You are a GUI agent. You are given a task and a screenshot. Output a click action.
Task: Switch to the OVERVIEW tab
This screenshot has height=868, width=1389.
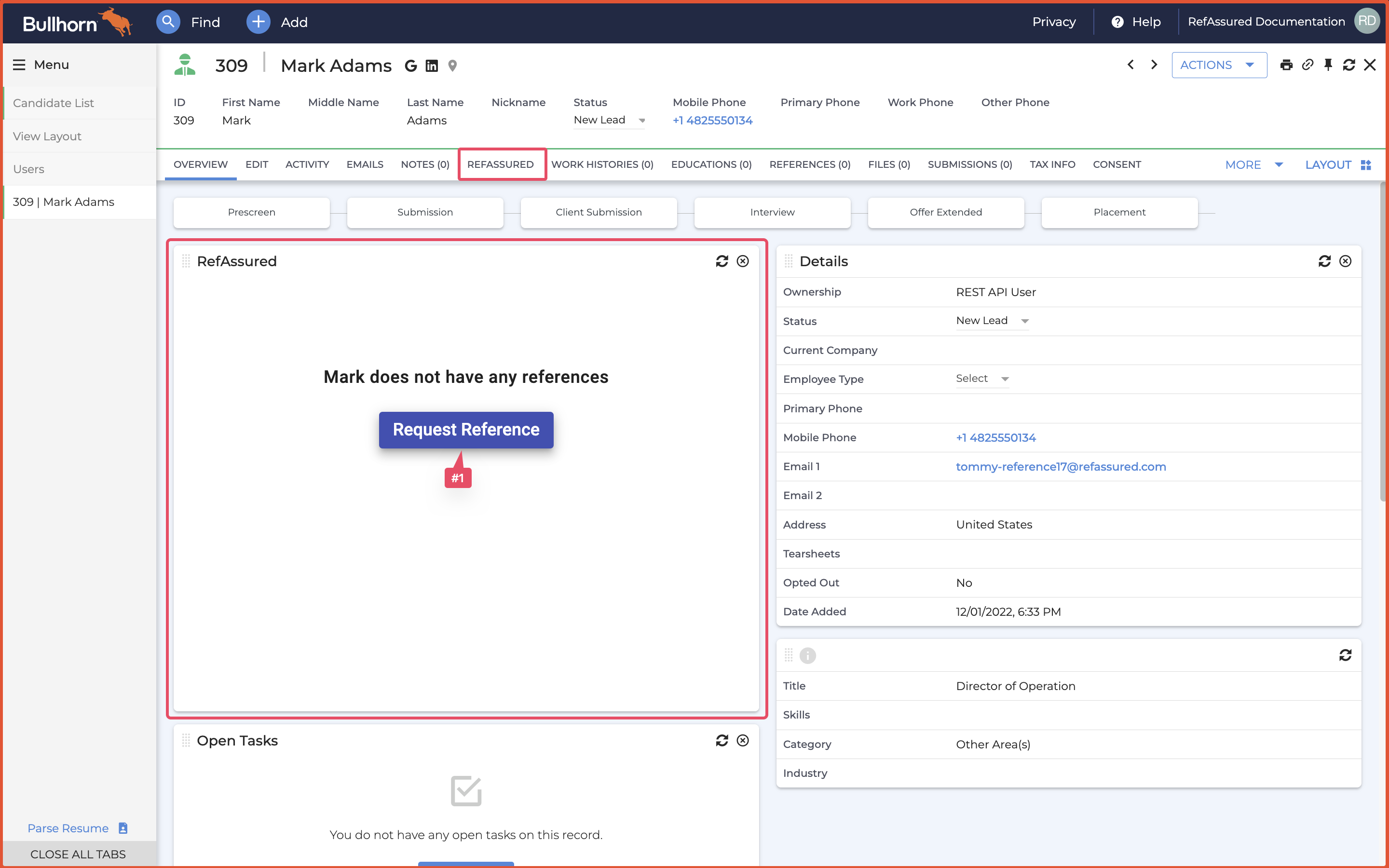(200, 165)
